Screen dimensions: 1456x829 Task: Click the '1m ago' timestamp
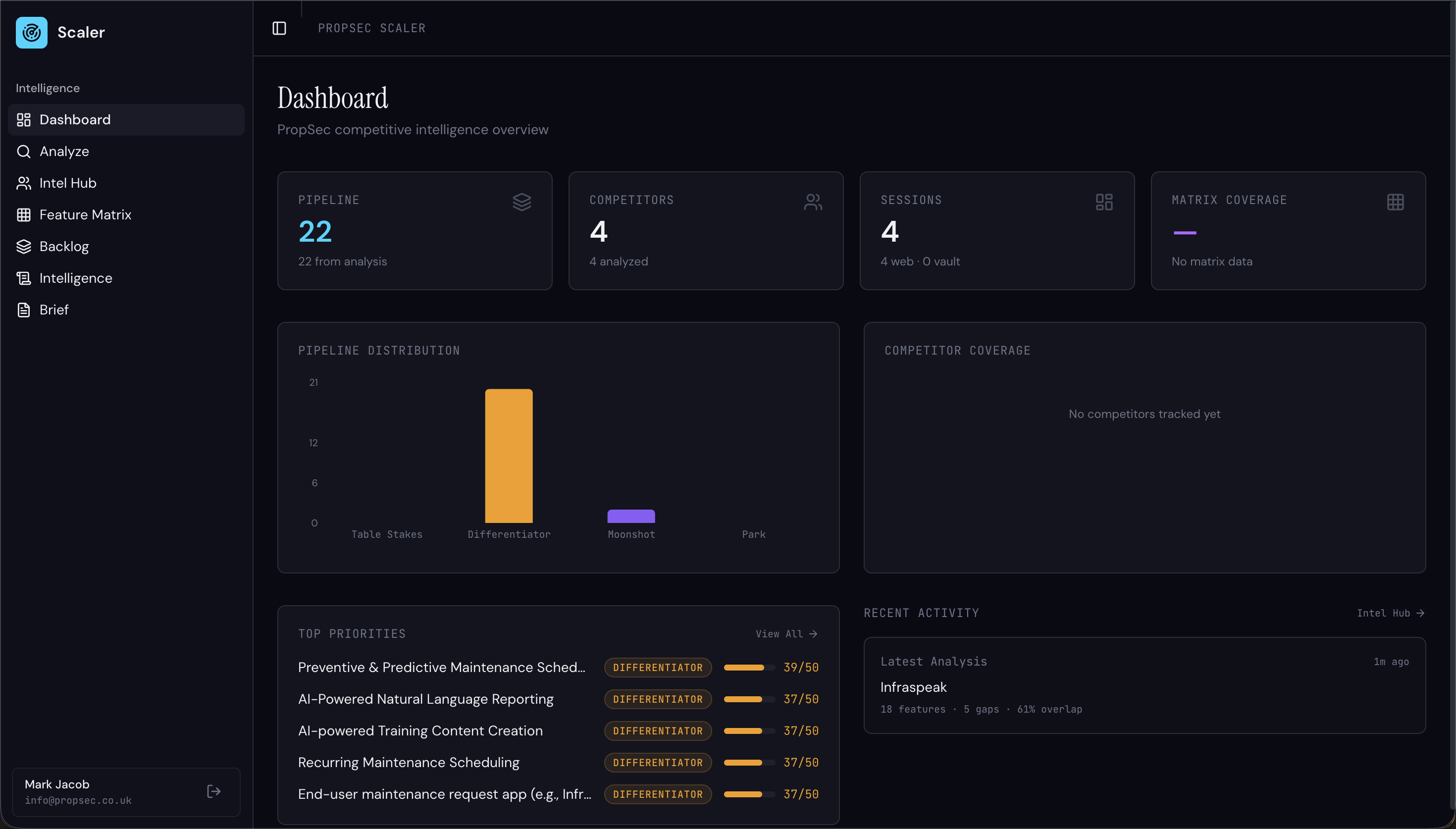[x=1391, y=662]
